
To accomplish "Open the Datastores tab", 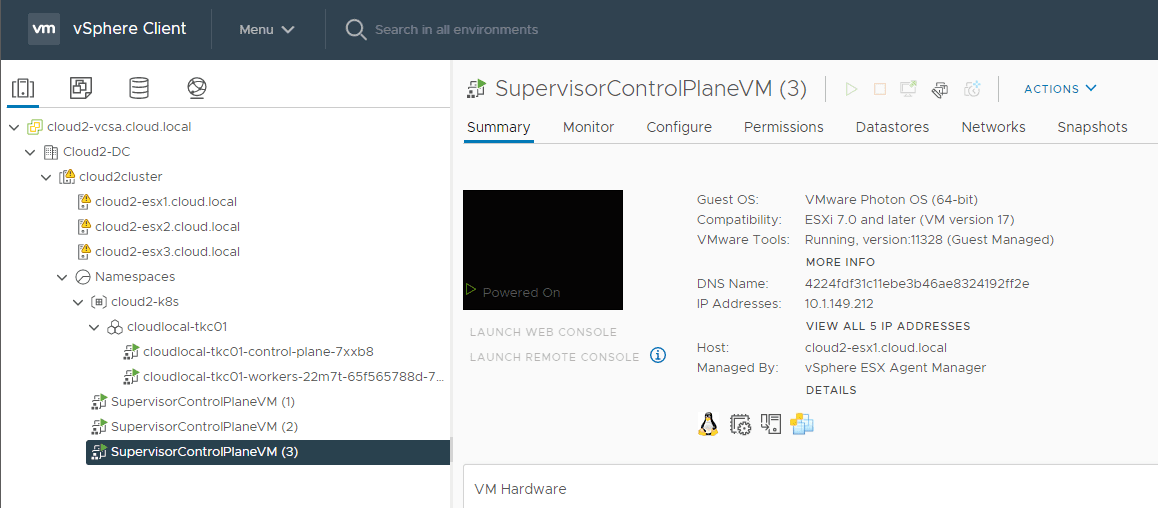I will click(x=892, y=127).
